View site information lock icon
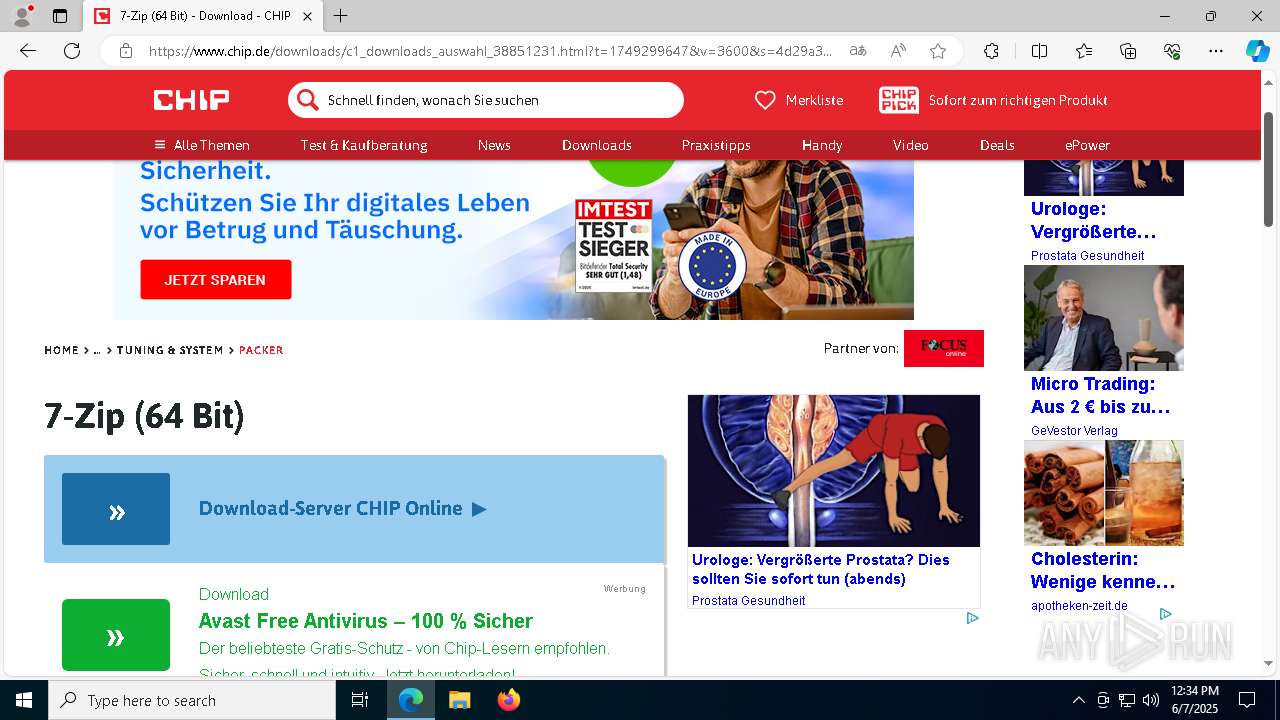Screen dimensions: 1280x720 tap(126, 51)
